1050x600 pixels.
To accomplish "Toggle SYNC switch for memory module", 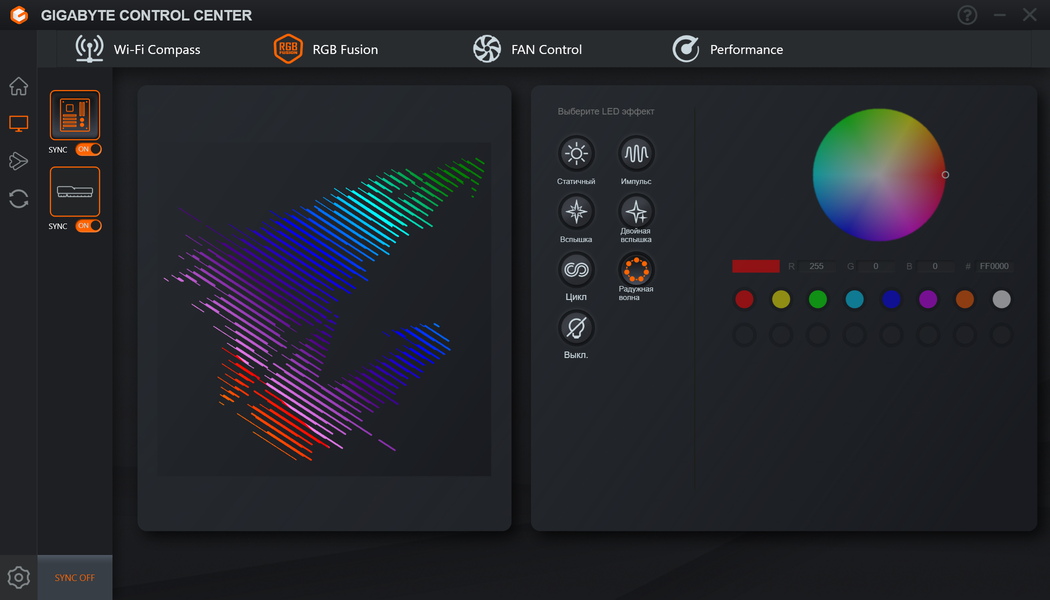I will click(x=88, y=226).
